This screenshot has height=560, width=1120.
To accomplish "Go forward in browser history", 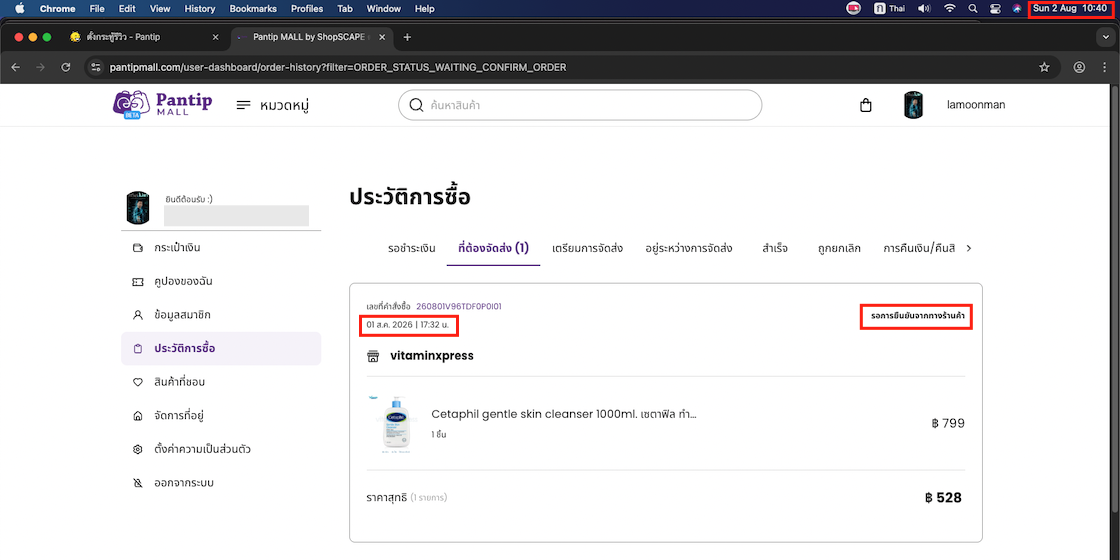I will coord(41,67).
